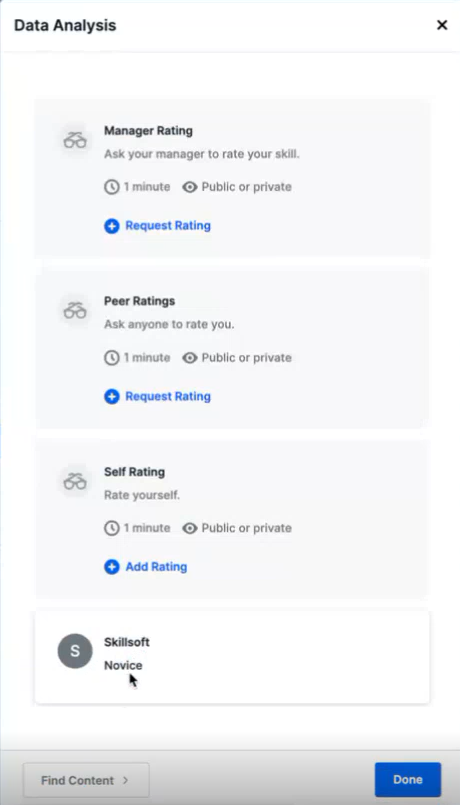Open the Find Content button
The width and height of the screenshot is (460, 805).
click(86, 780)
